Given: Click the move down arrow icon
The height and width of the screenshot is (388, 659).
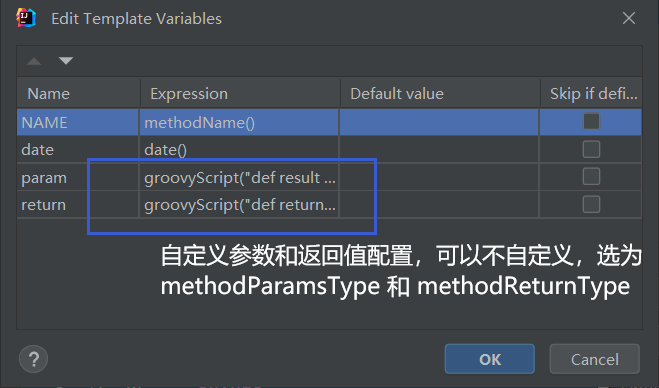Looking at the screenshot, I should (x=66, y=61).
